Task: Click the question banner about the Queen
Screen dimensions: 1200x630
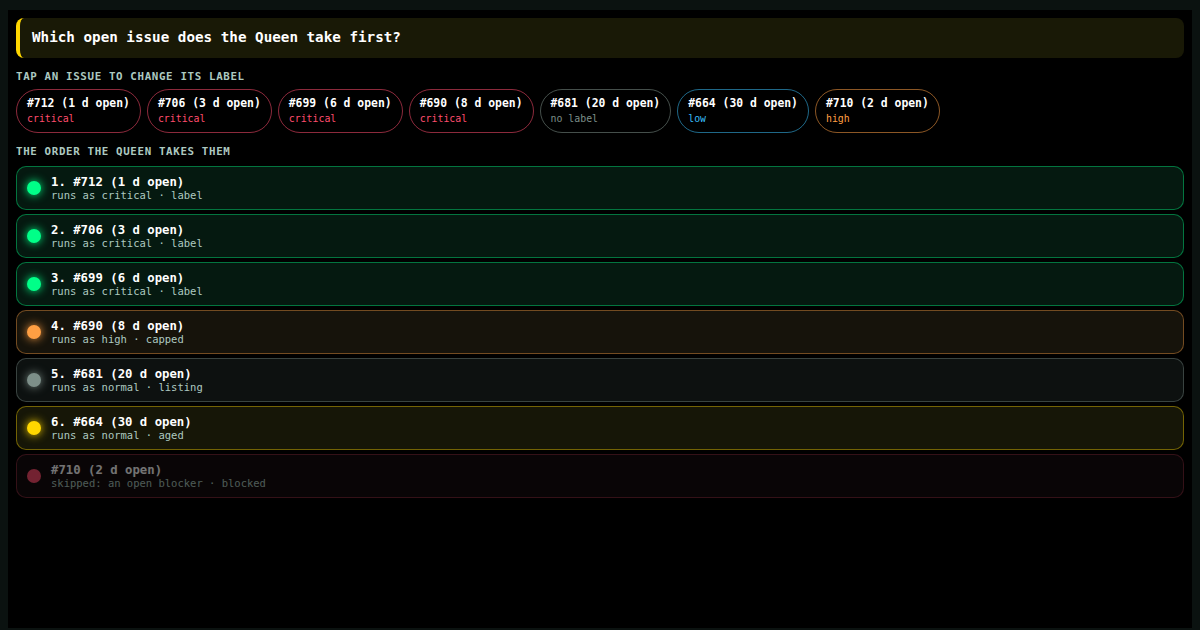Action: 600,38
